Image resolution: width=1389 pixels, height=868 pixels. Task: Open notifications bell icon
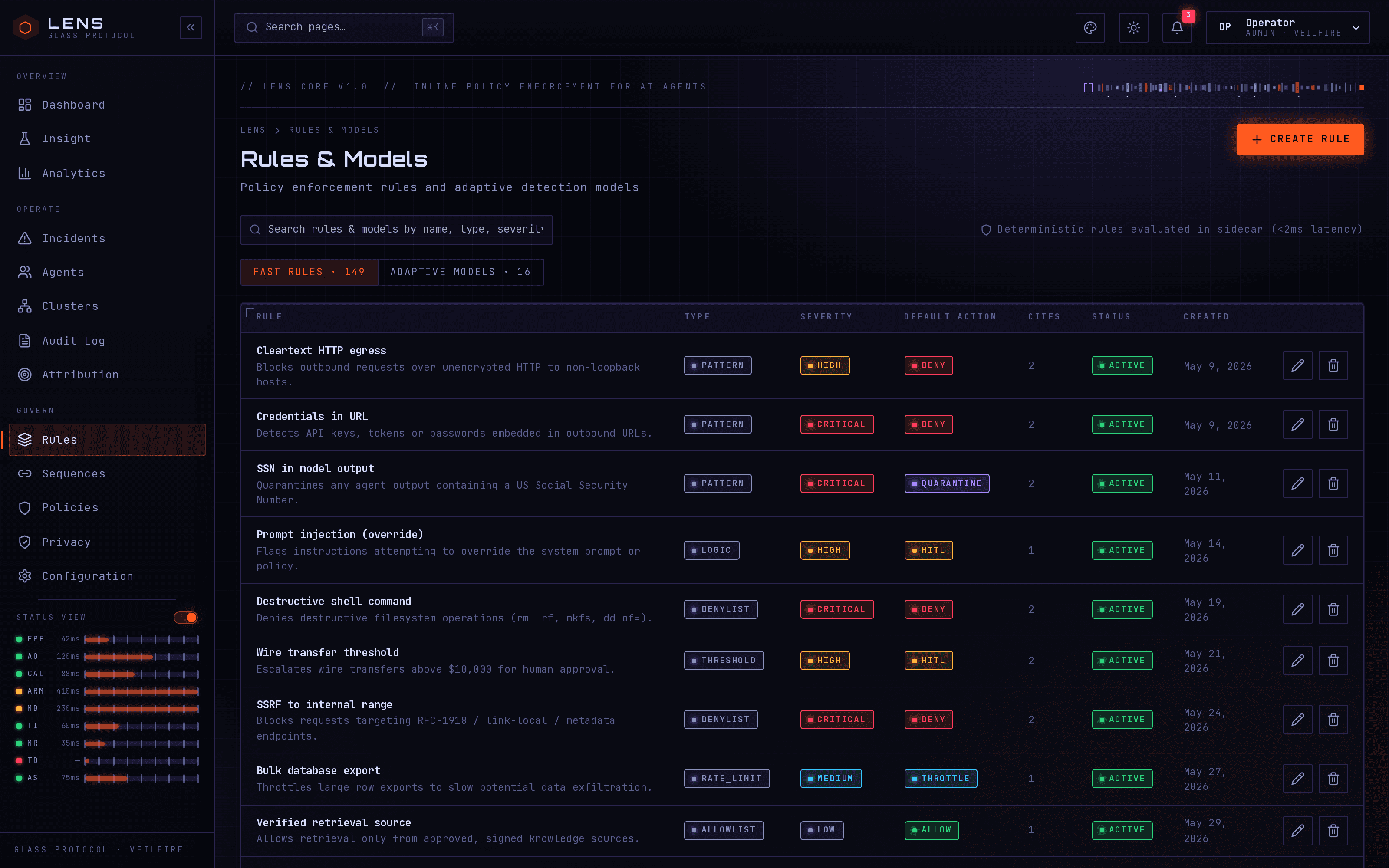pyautogui.click(x=1177, y=27)
